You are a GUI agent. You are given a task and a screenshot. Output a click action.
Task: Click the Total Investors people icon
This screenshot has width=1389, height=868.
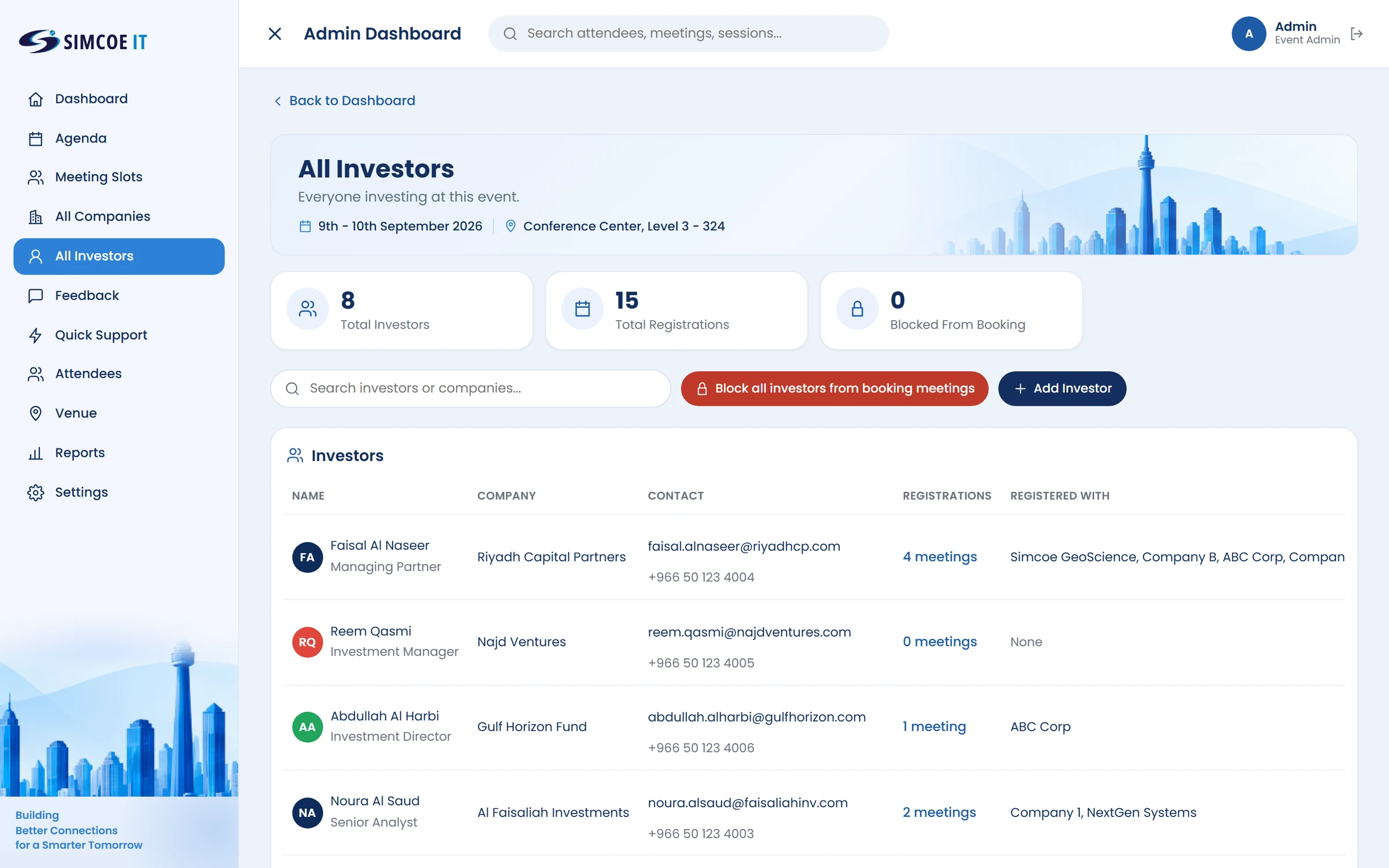pyautogui.click(x=307, y=309)
